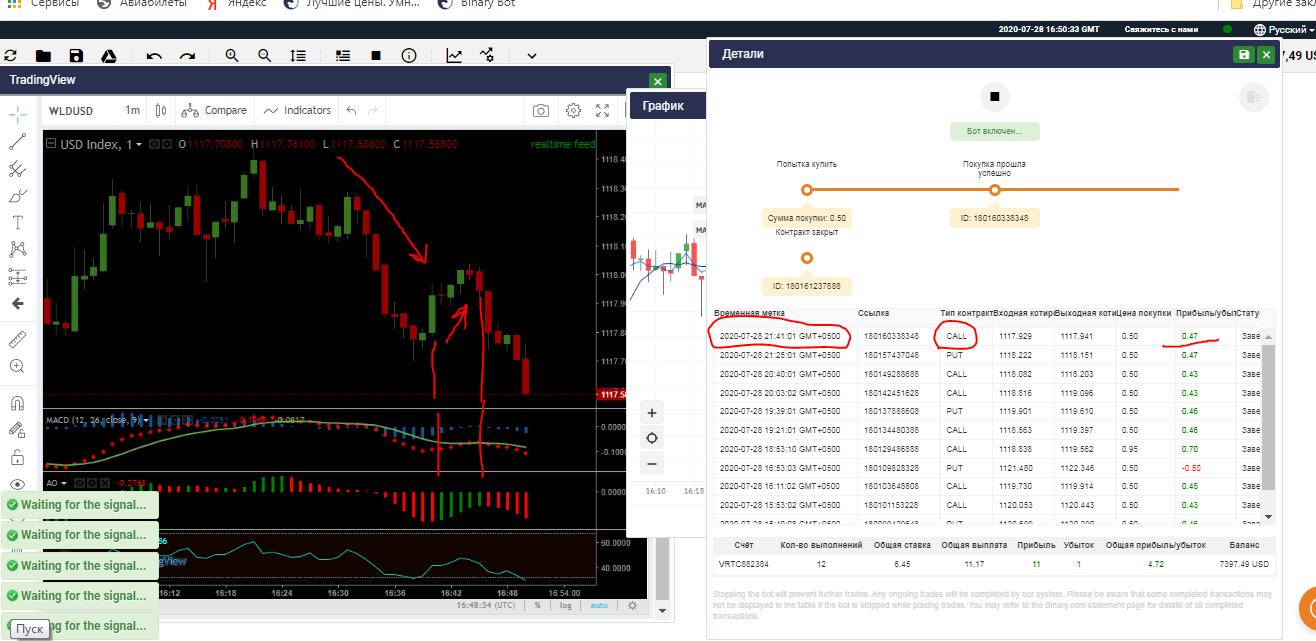Viewport: 1316px width, 641px height.
Task: Stop the bot in the Детали panel
Action: 994,97
